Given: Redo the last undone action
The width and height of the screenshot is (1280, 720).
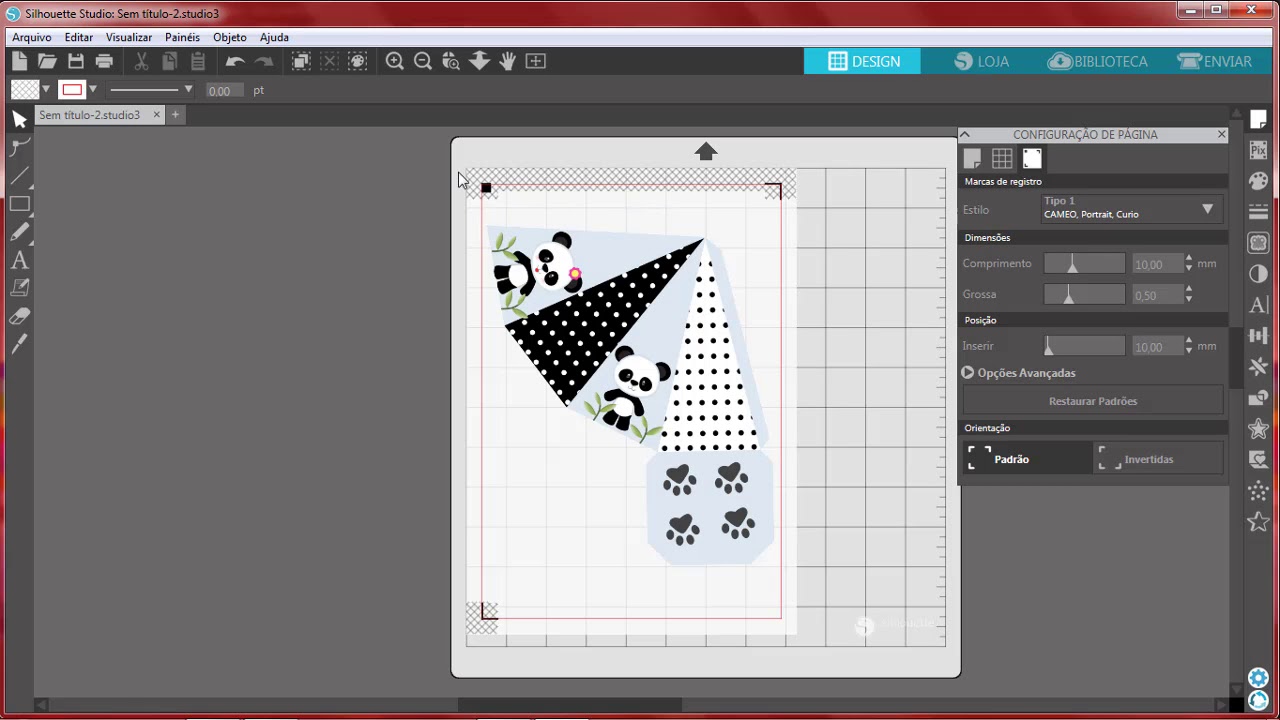Looking at the screenshot, I should 264,61.
